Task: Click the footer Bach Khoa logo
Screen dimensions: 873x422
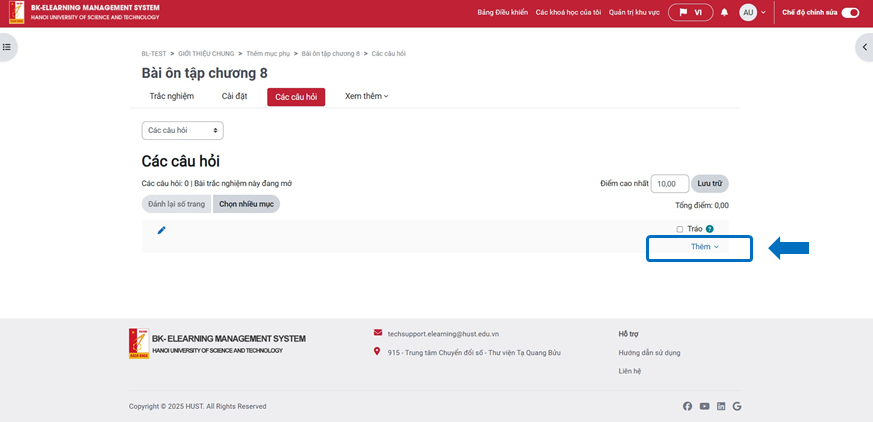Action: click(x=139, y=343)
